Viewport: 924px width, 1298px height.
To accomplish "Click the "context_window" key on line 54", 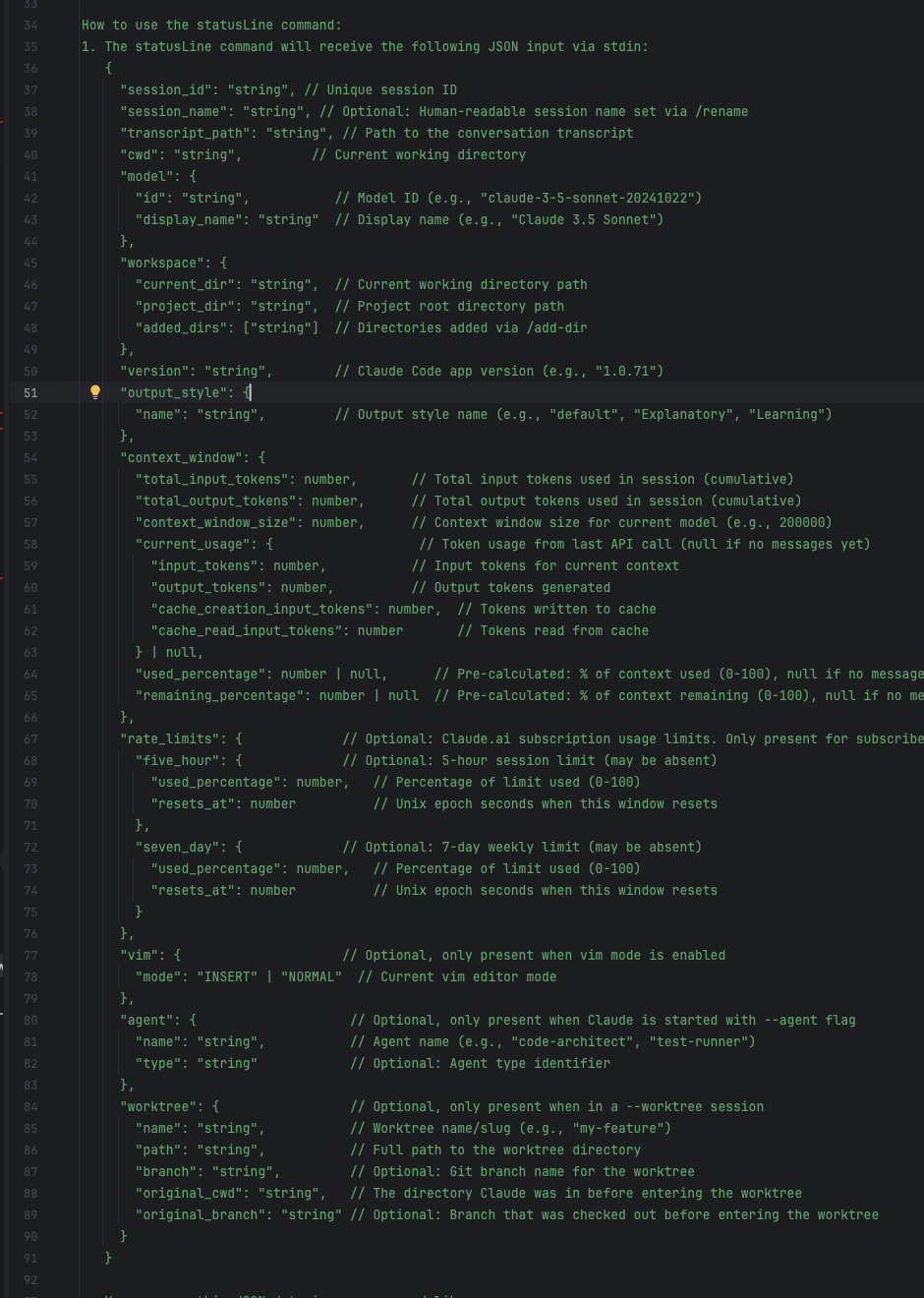I will click(181, 457).
